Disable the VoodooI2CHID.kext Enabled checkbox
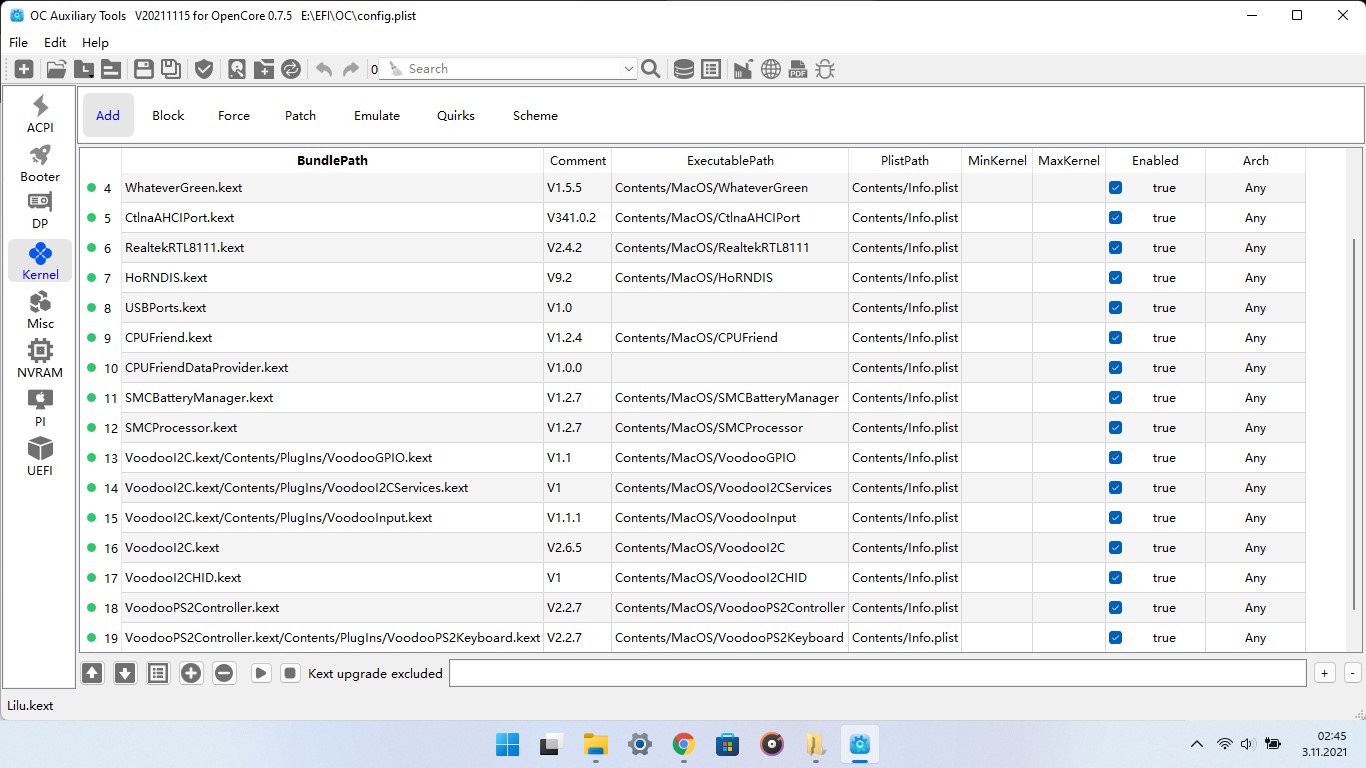The height and width of the screenshot is (768, 1366). pos(1115,578)
